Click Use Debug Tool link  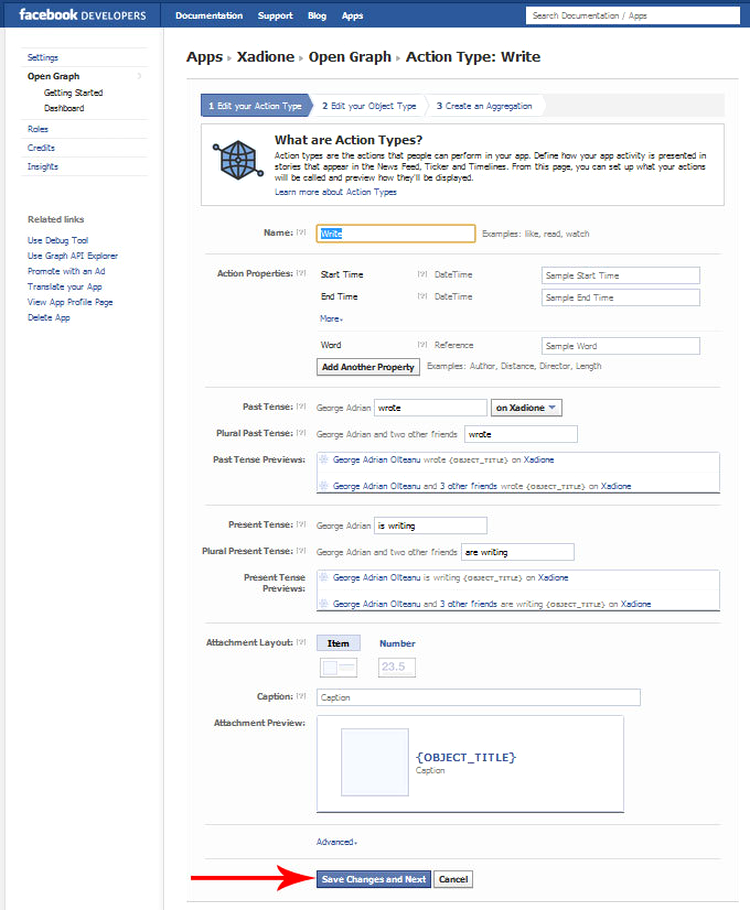(x=58, y=240)
